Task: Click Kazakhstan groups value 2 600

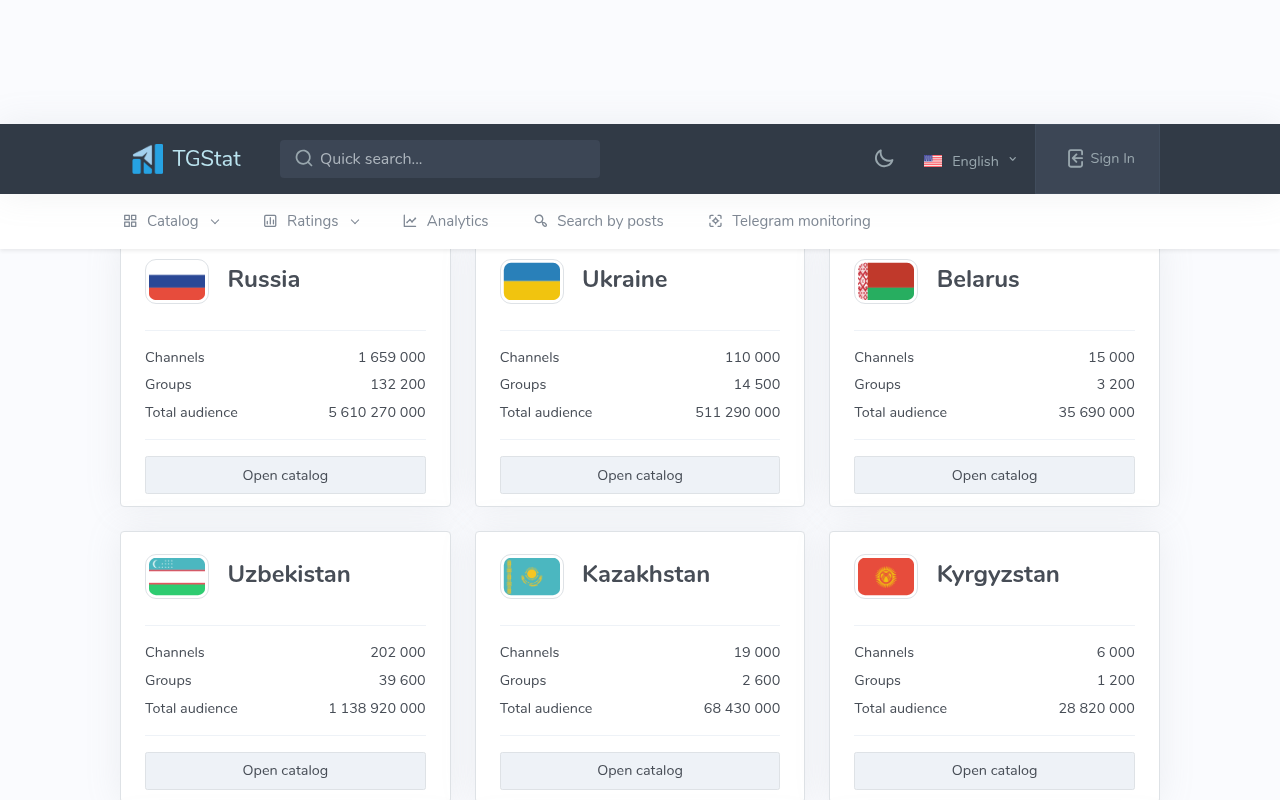Action: click(761, 680)
